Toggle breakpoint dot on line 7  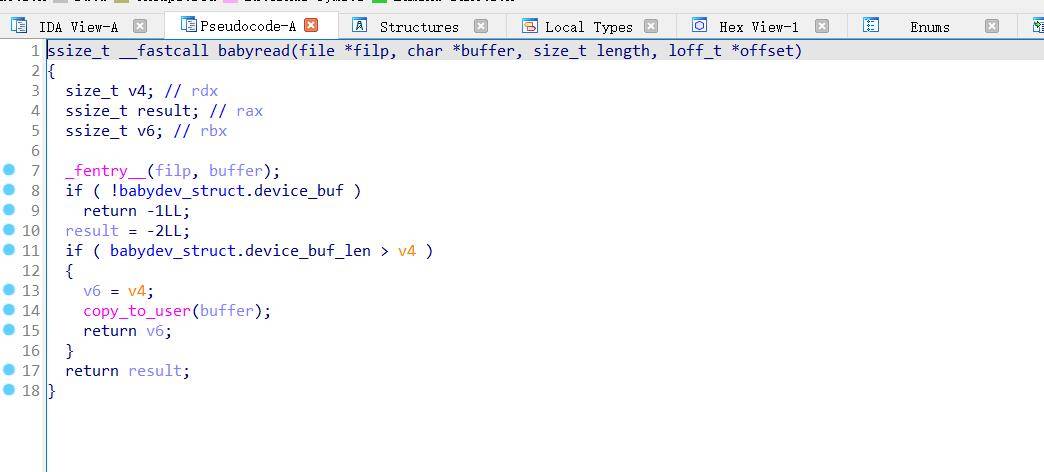pyautogui.click(x=9, y=170)
